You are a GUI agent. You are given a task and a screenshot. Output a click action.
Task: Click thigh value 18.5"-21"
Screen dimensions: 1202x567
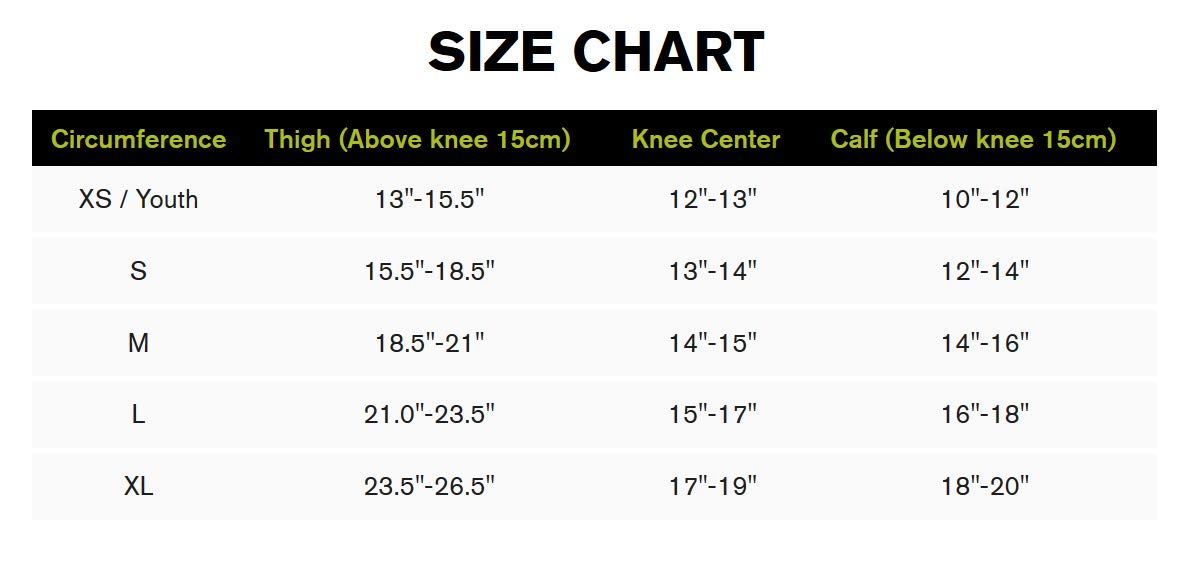click(429, 343)
